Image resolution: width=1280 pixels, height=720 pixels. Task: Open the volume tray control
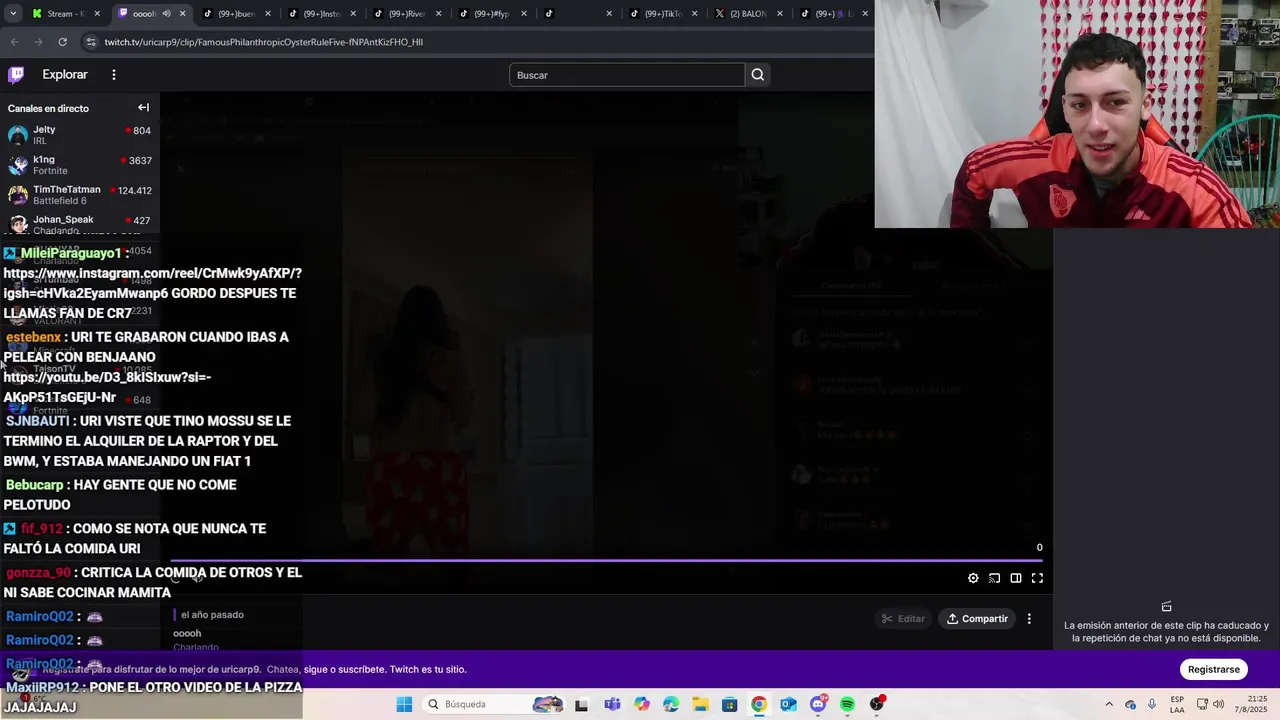(x=1218, y=704)
